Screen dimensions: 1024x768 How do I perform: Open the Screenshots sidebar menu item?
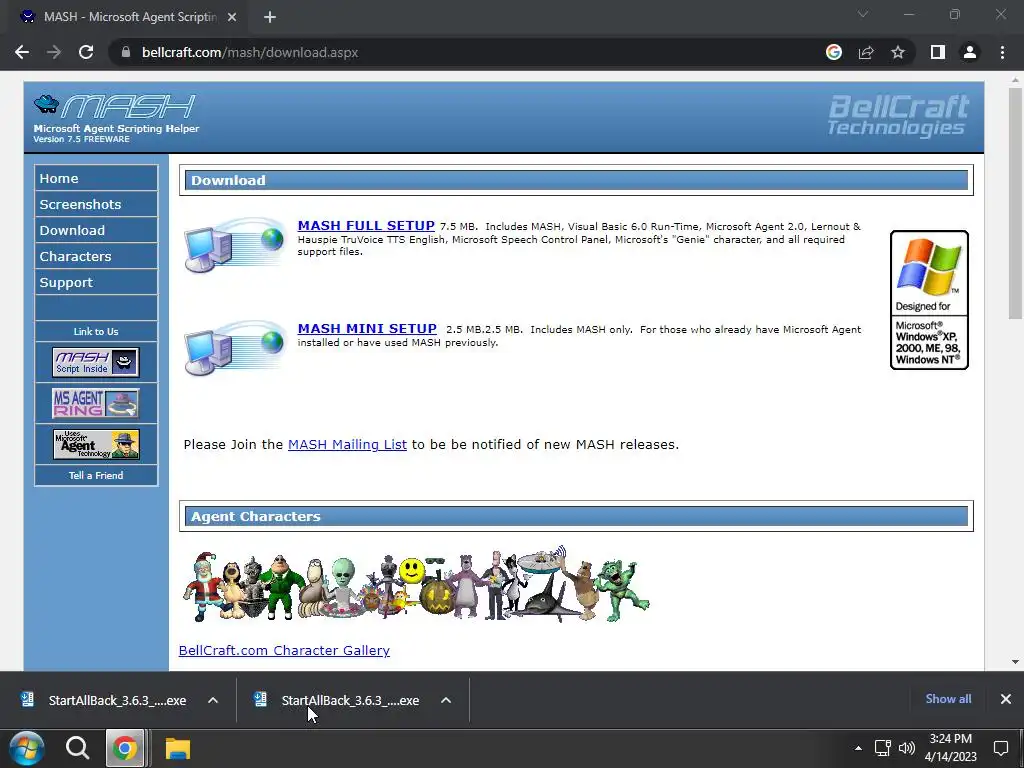click(x=96, y=204)
